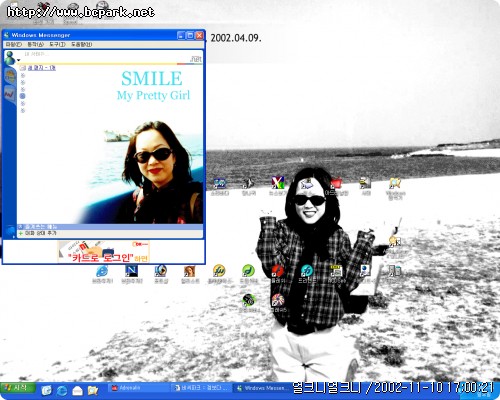Click the .net logo in Messenger
The width and height of the screenshot is (500, 400).
(x=196, y=59)
